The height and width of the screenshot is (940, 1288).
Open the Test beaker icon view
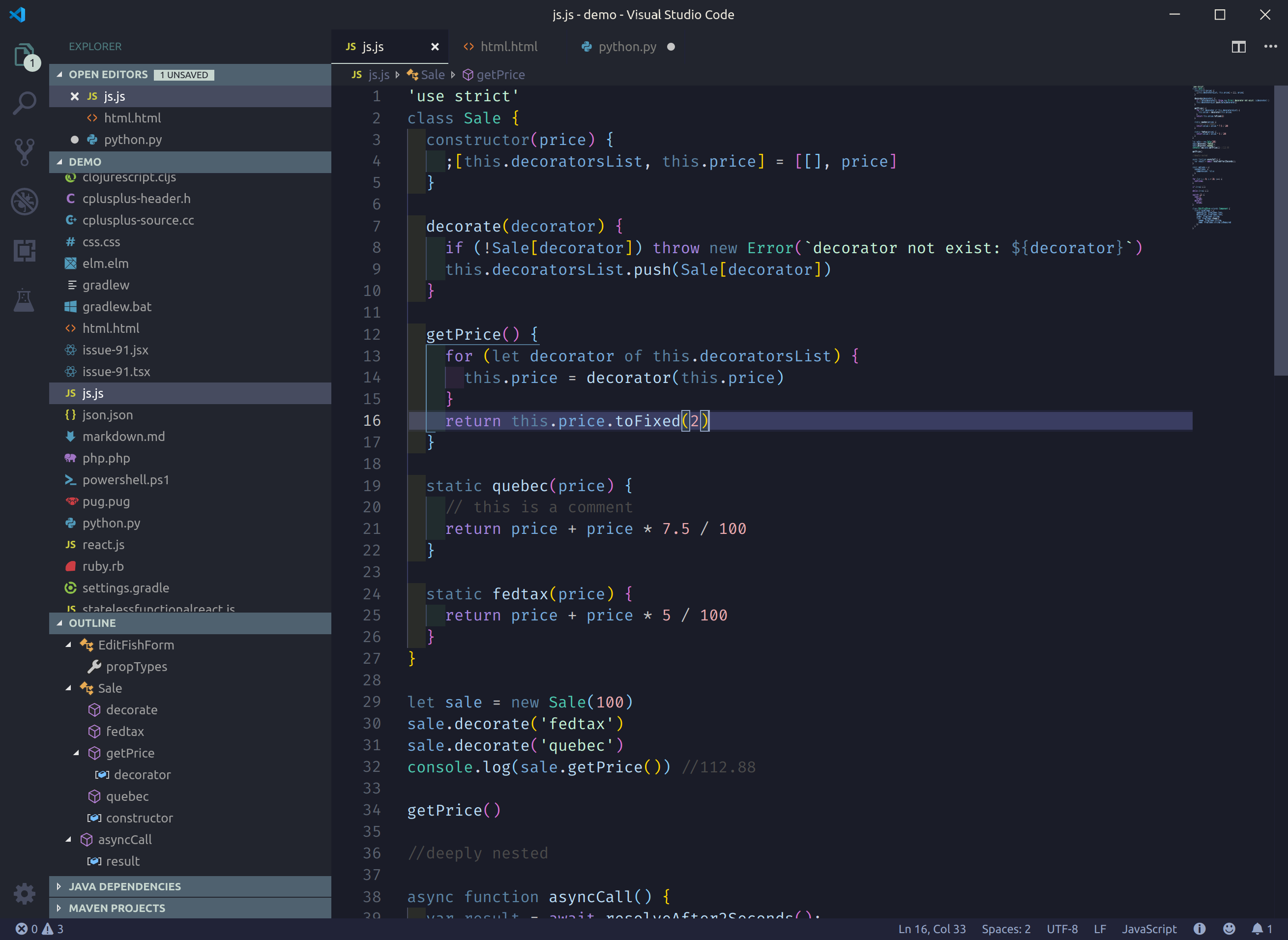pyautogui.click(x=24, y=300)
